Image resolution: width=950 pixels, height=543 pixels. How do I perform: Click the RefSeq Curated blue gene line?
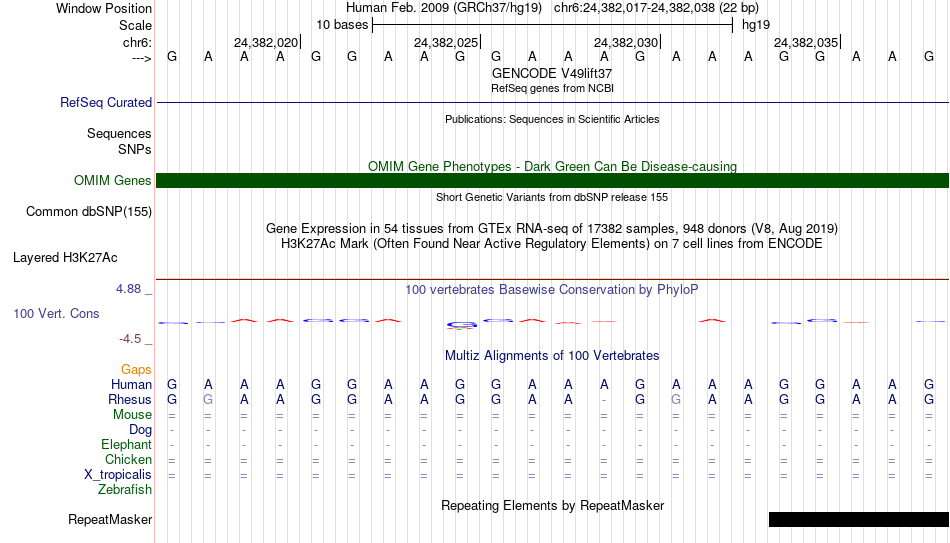pos(552,102)
